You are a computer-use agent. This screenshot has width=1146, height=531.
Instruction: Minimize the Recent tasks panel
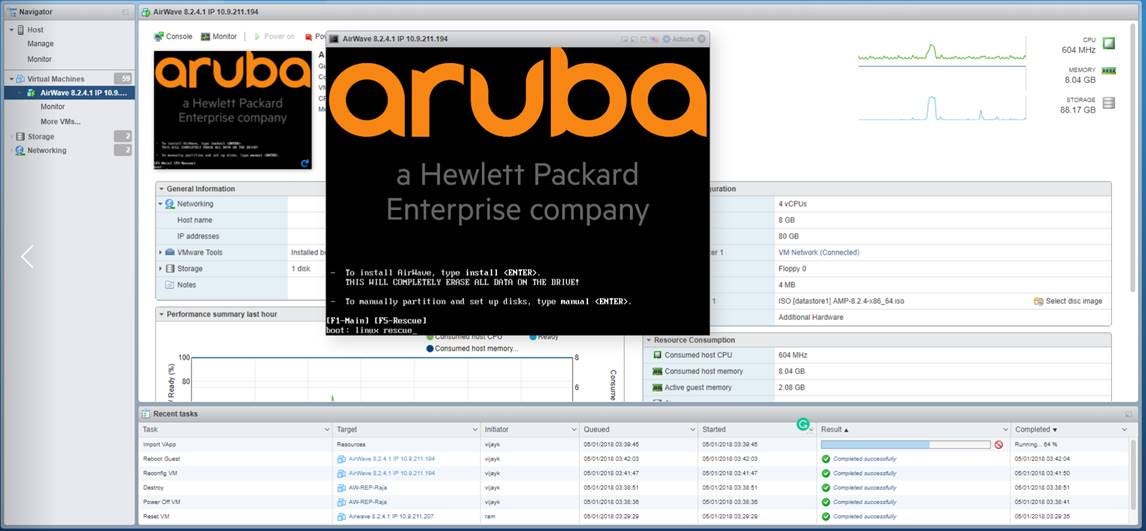pyautogui.click(x=1129, y=414)
